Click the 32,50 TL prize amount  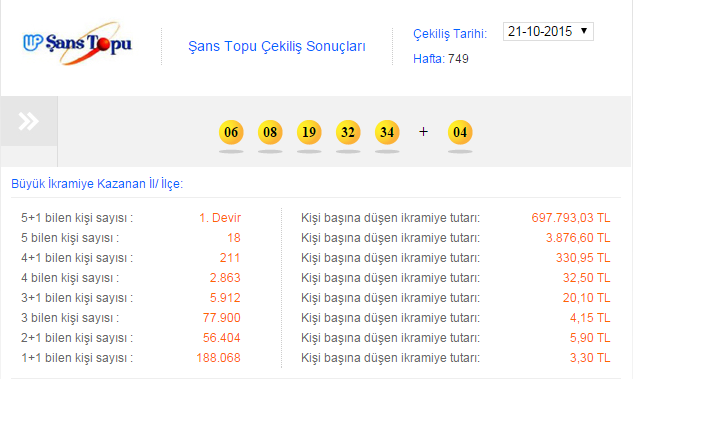[x=587, y=278]
